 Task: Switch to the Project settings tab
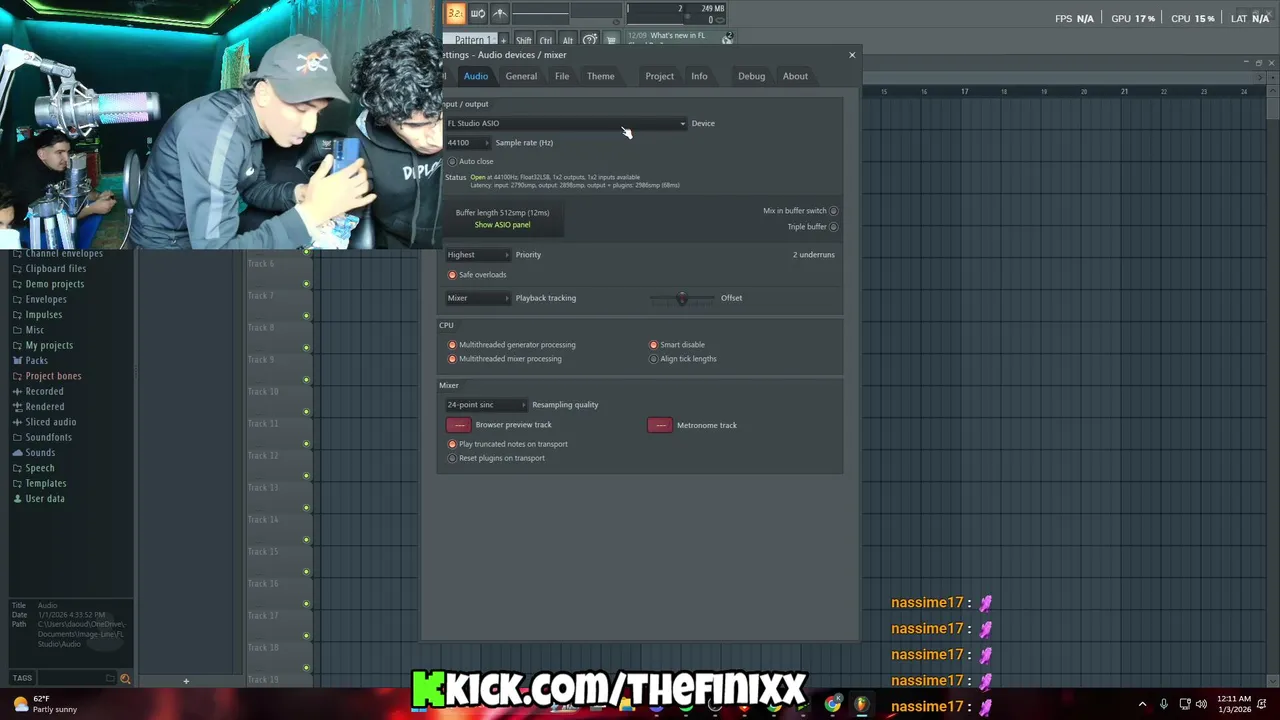pos(659,76)
